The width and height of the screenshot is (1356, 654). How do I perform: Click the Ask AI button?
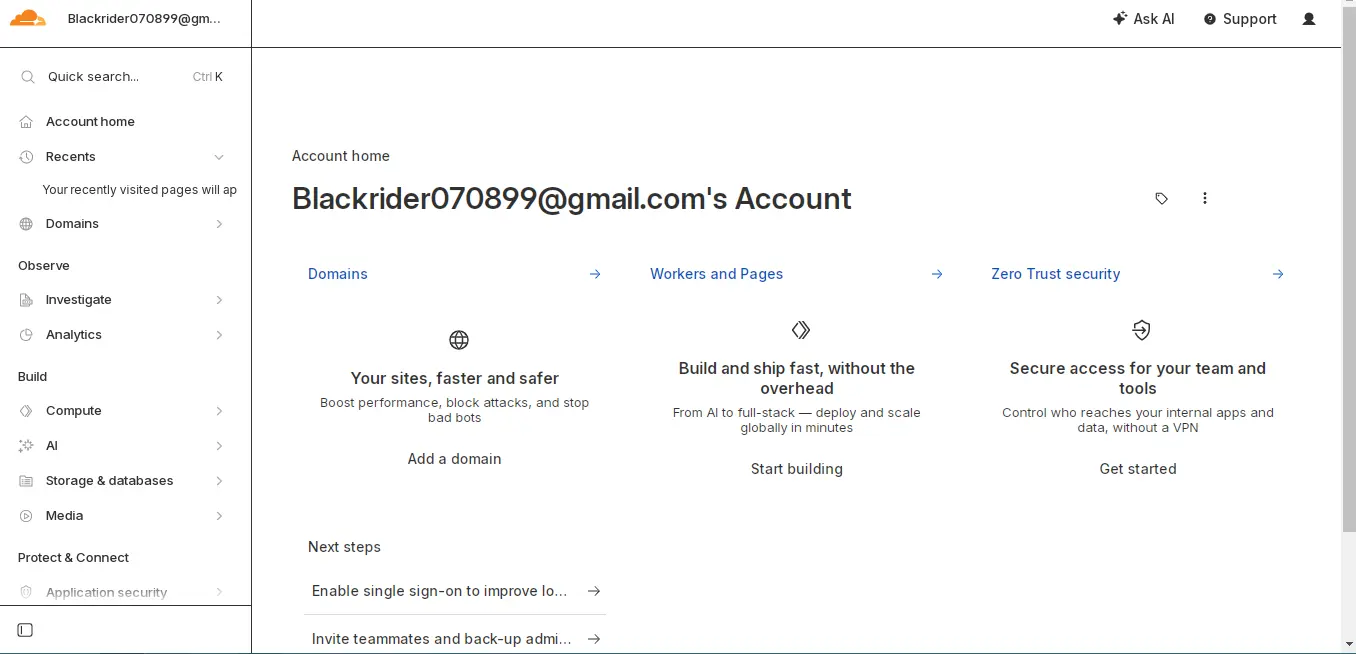point(1144,19)
